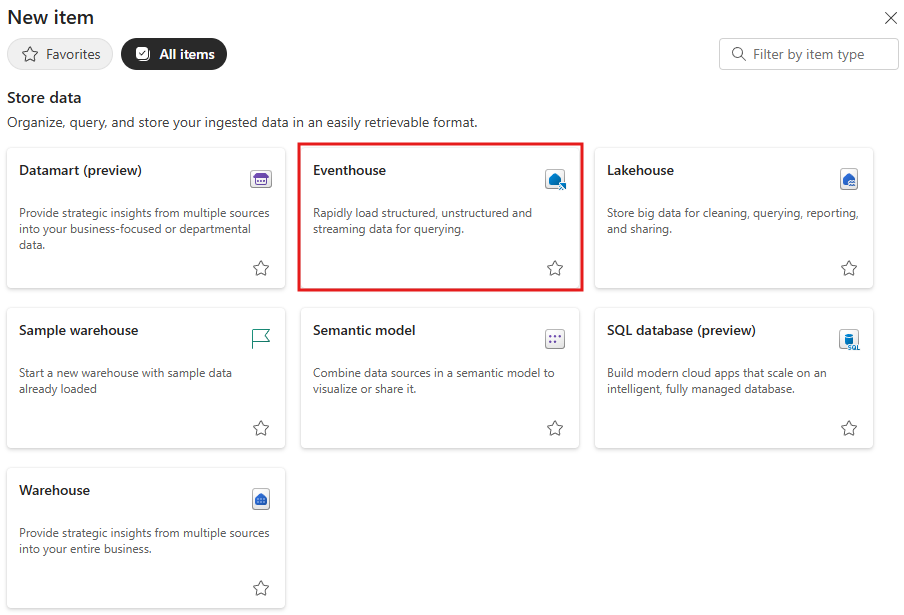The height and width of the screenshot is (615, 904).
Task: Favorite the Eventhouse item
Action: click(x=555, y=268)
